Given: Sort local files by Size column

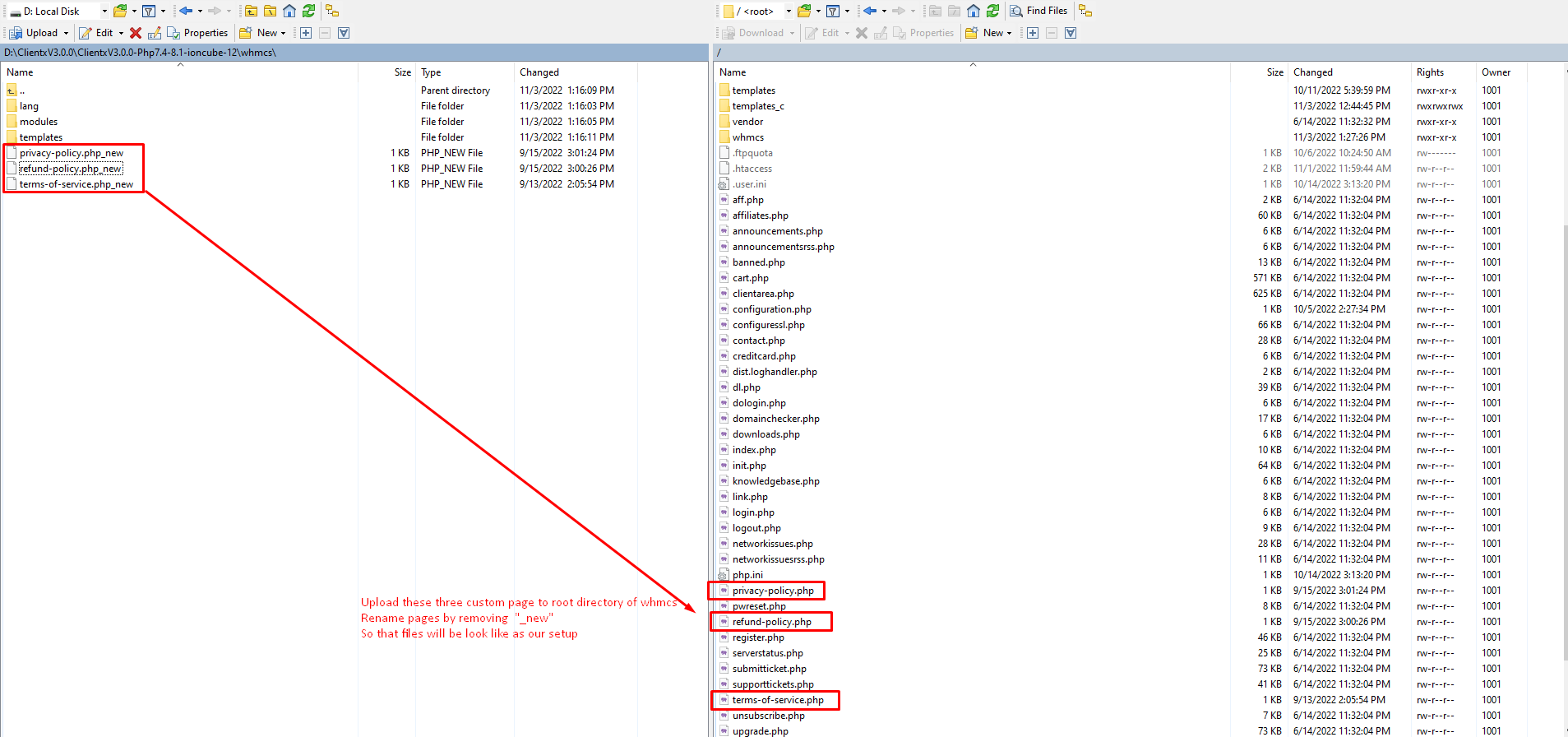Looking at the screenshot, I should pos(402,72).
